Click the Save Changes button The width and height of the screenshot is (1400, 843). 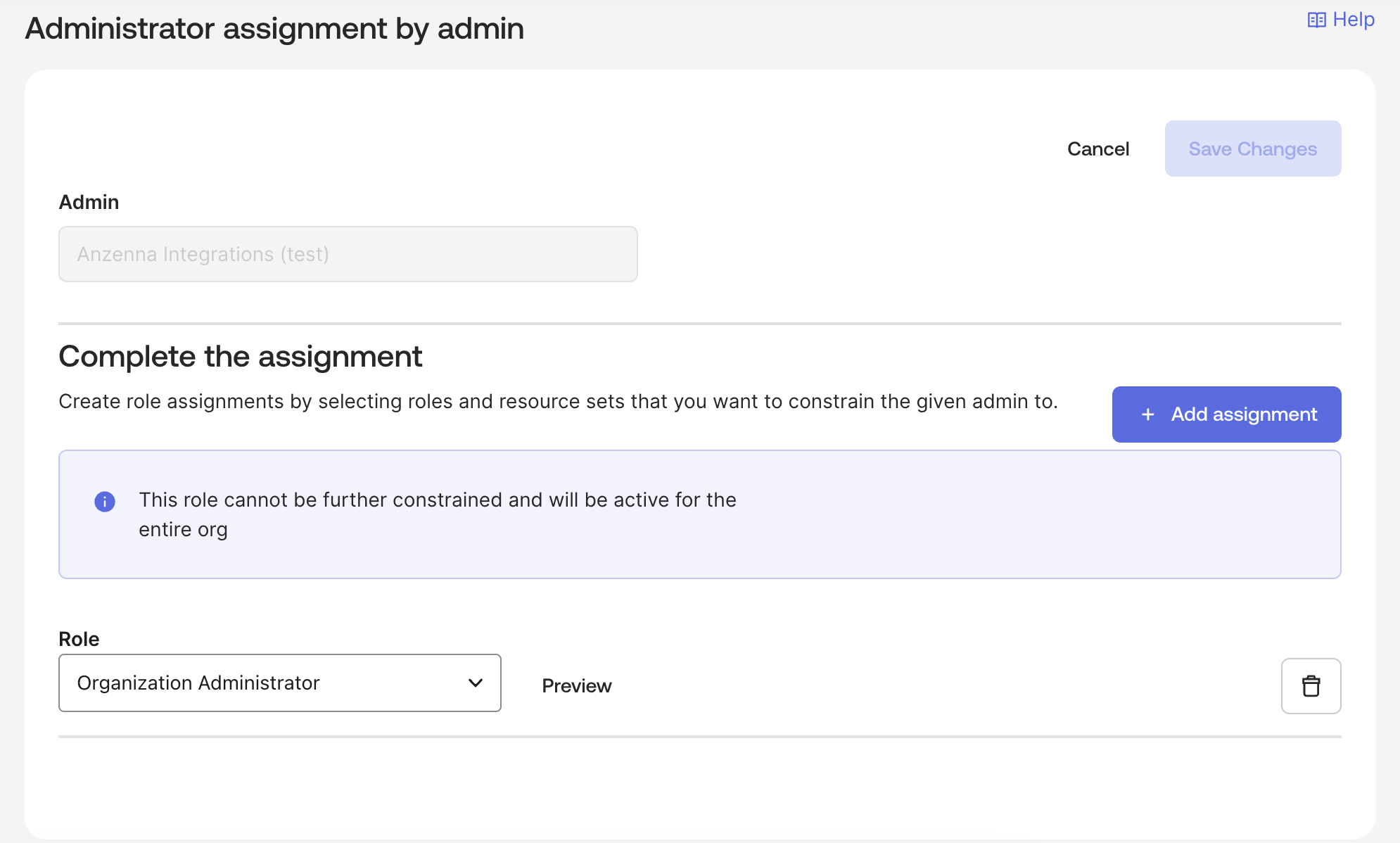coord(1252,148)
